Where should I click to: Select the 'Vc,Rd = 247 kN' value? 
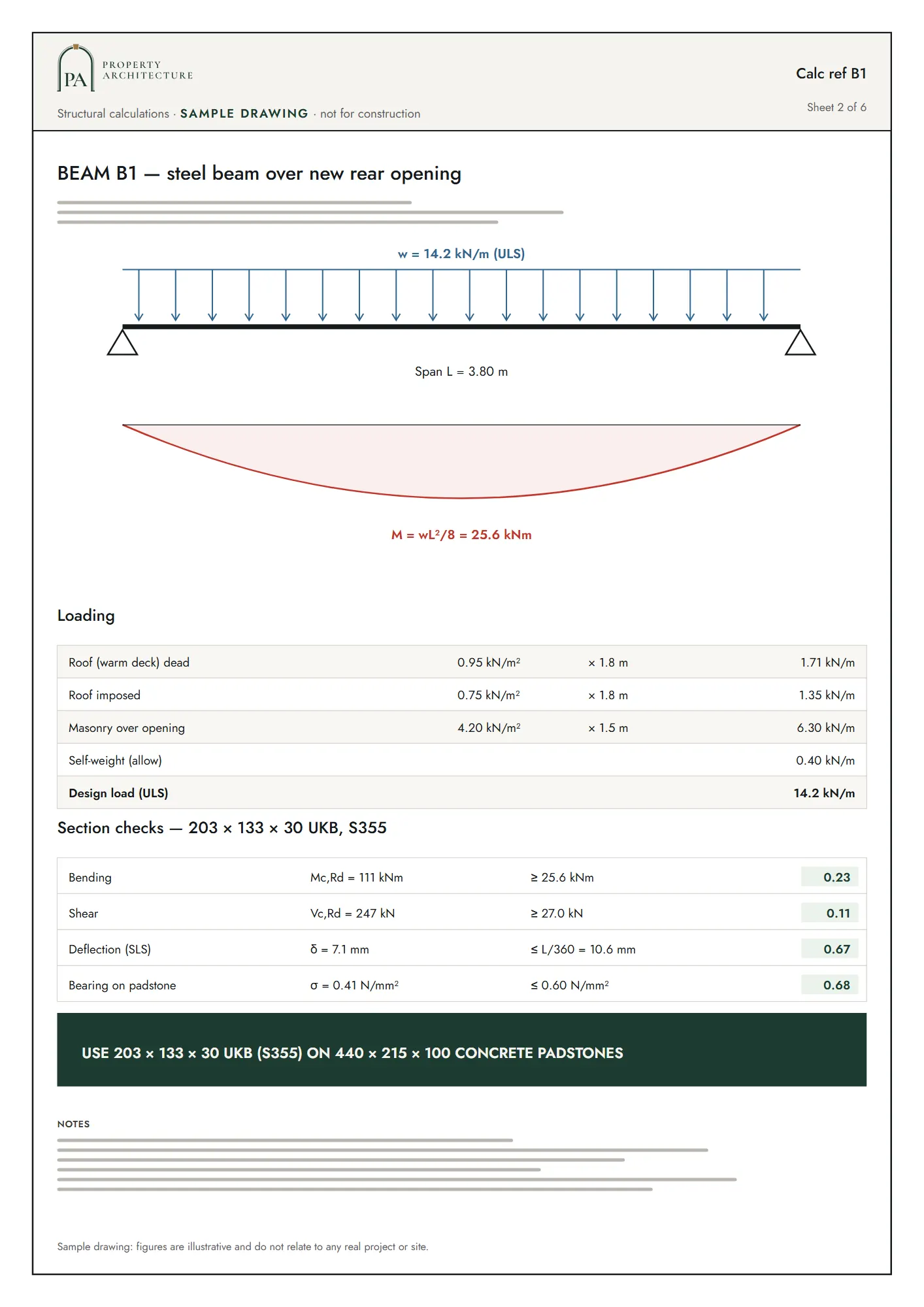tap(352, 914)
